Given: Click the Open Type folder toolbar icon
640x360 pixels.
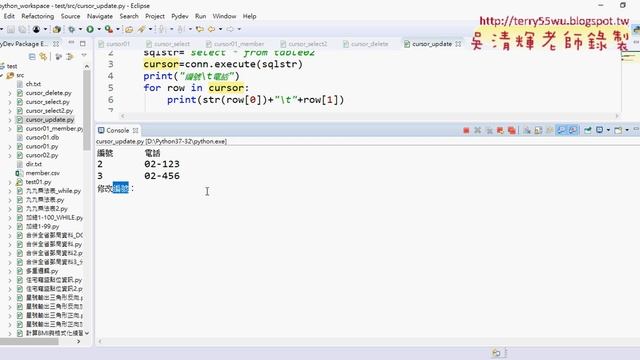Looking at the screenshot, I should 129,29.
